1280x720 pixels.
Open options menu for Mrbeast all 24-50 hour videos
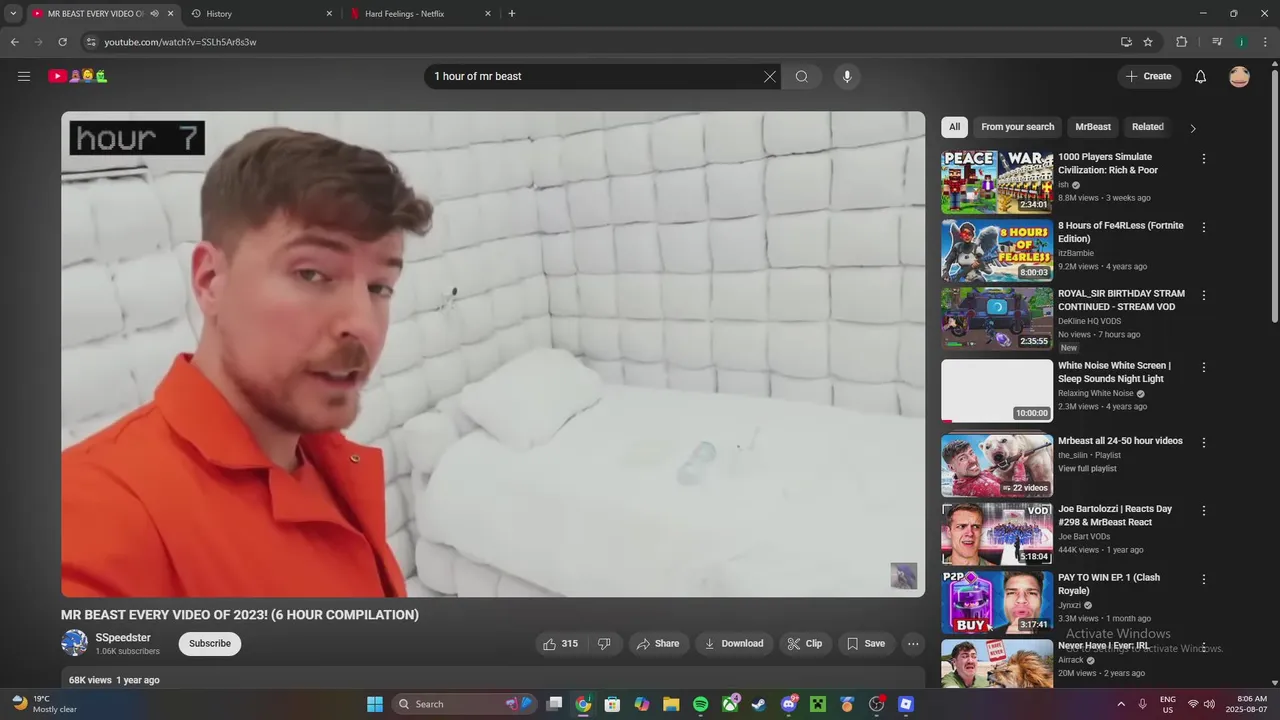[x=1204, y=442]
